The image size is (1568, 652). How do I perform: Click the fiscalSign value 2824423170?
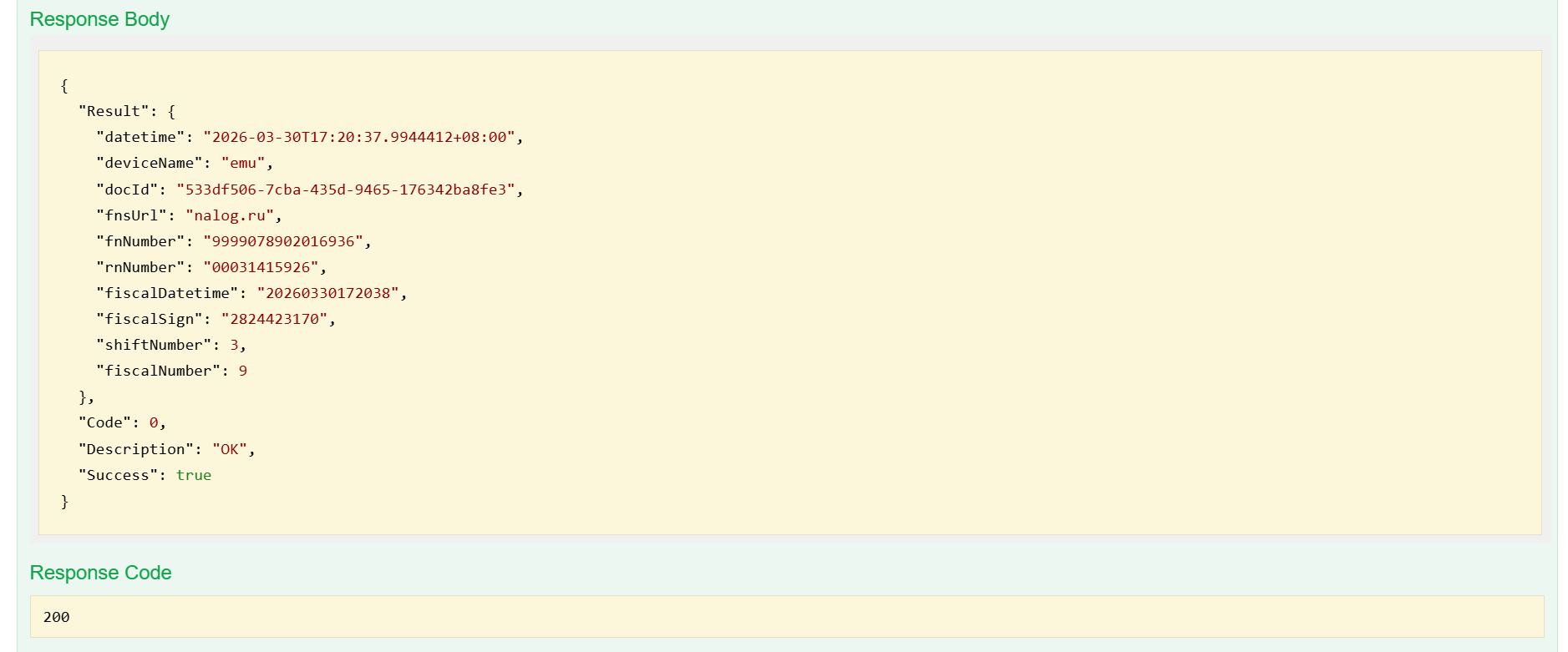274,319
